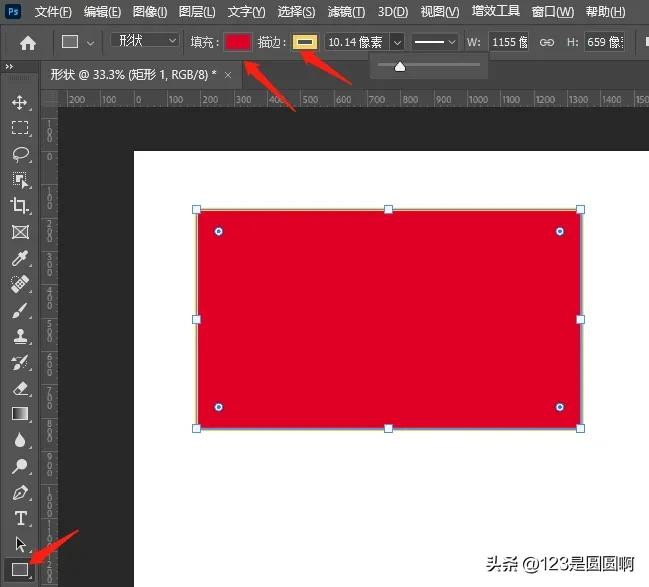
Task: Open the 增效工具 menu
Action: pyautogui.click(x=495, y=11)
